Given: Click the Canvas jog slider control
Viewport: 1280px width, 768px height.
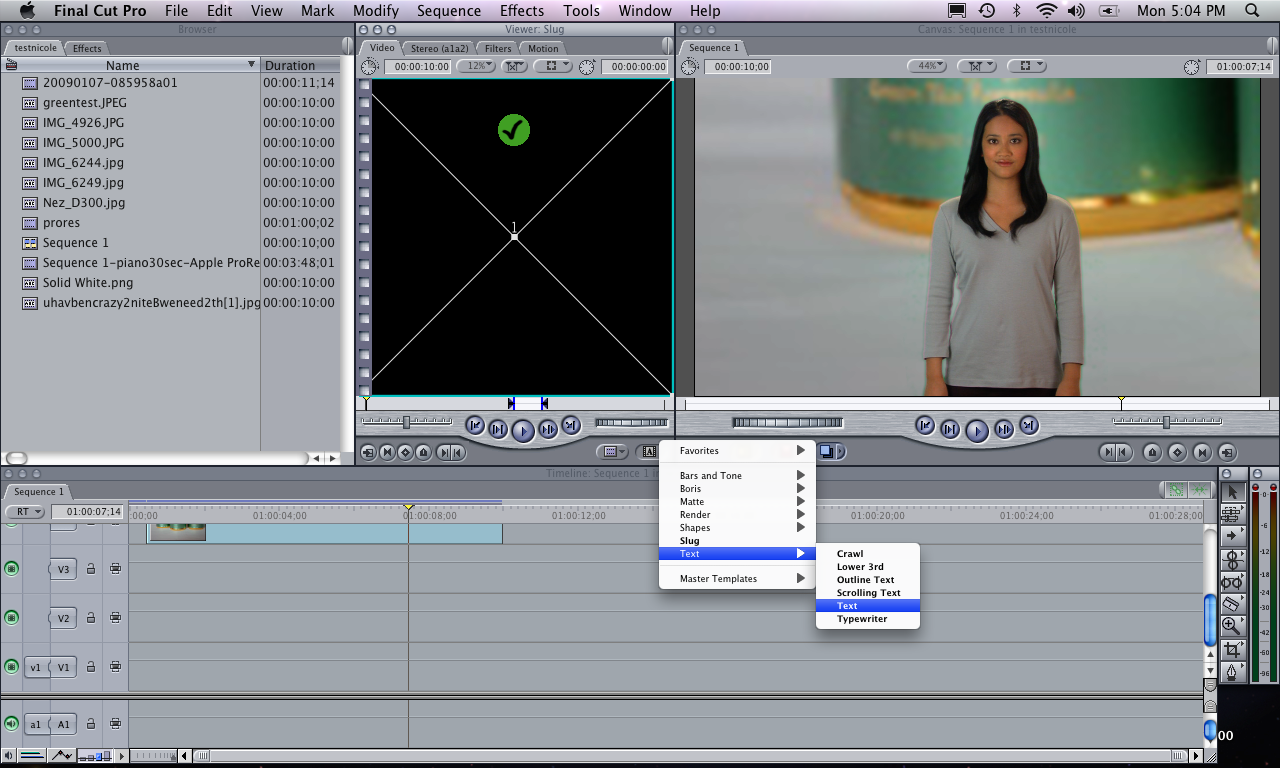Looking at the screenshot, I should [x=787, y=423].
